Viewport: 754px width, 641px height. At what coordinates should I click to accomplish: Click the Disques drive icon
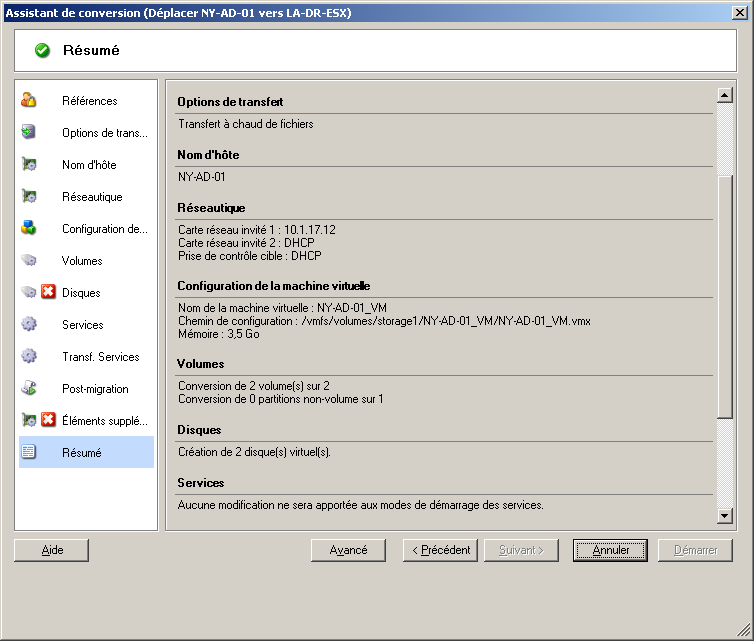click(29, 292)
